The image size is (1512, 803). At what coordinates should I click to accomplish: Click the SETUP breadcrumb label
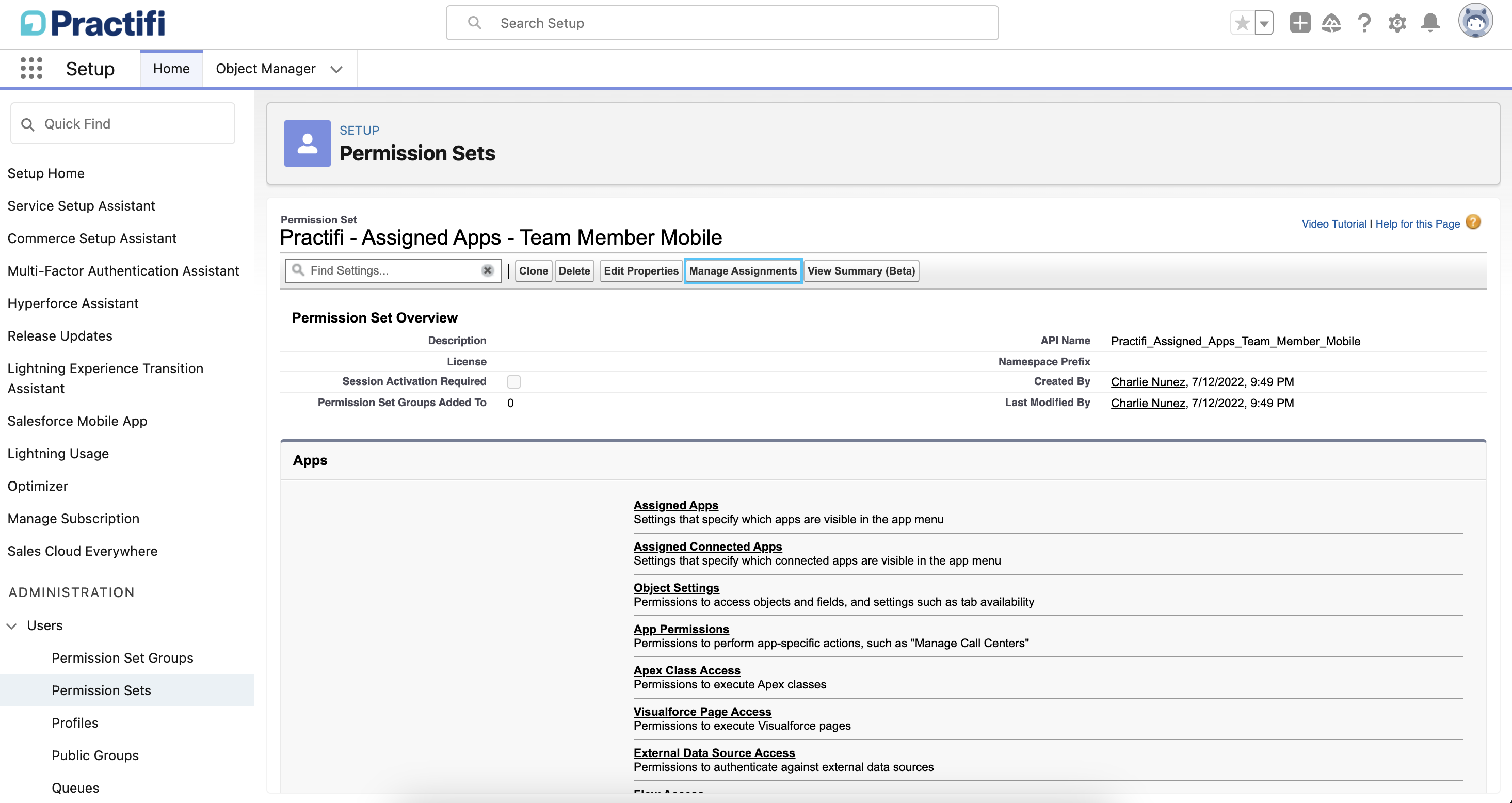359,131
